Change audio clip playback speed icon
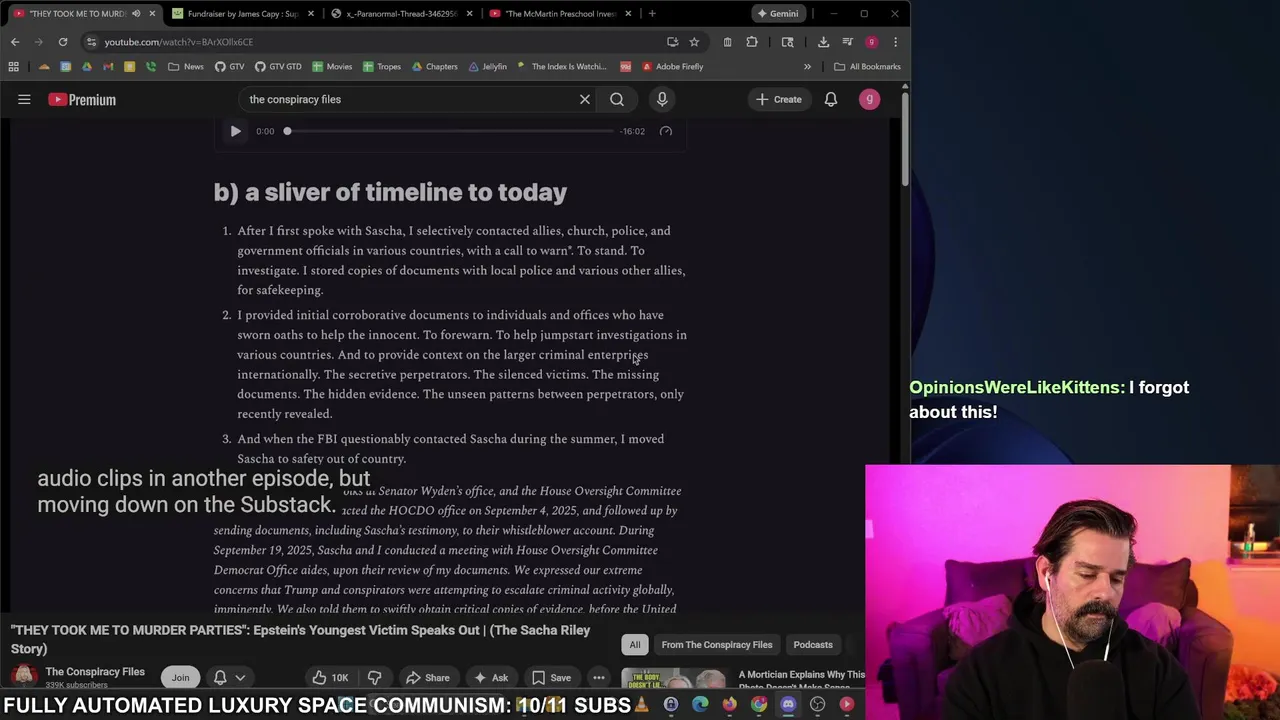 (666, 131)
